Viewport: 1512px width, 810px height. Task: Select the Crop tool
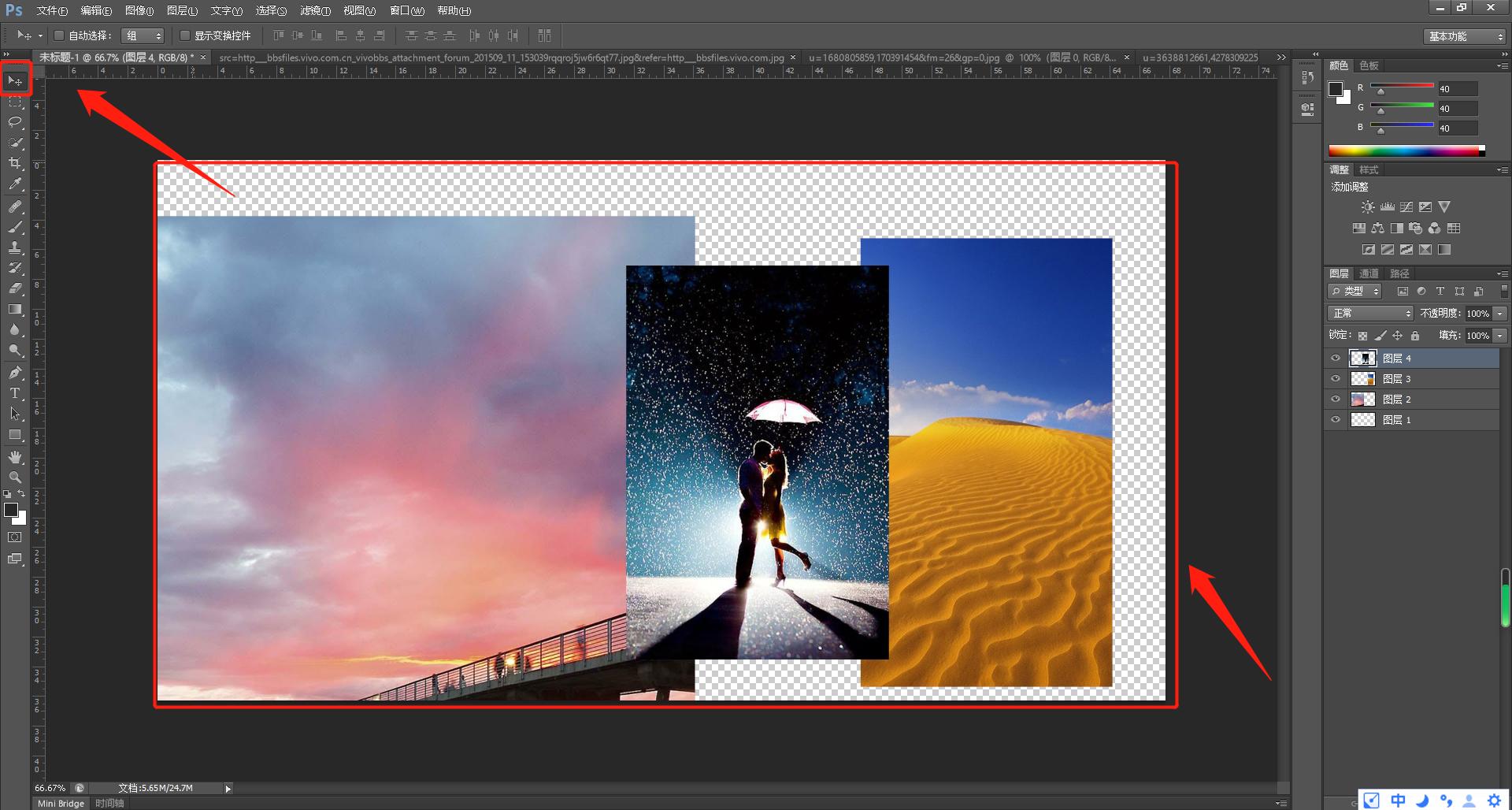15,163
